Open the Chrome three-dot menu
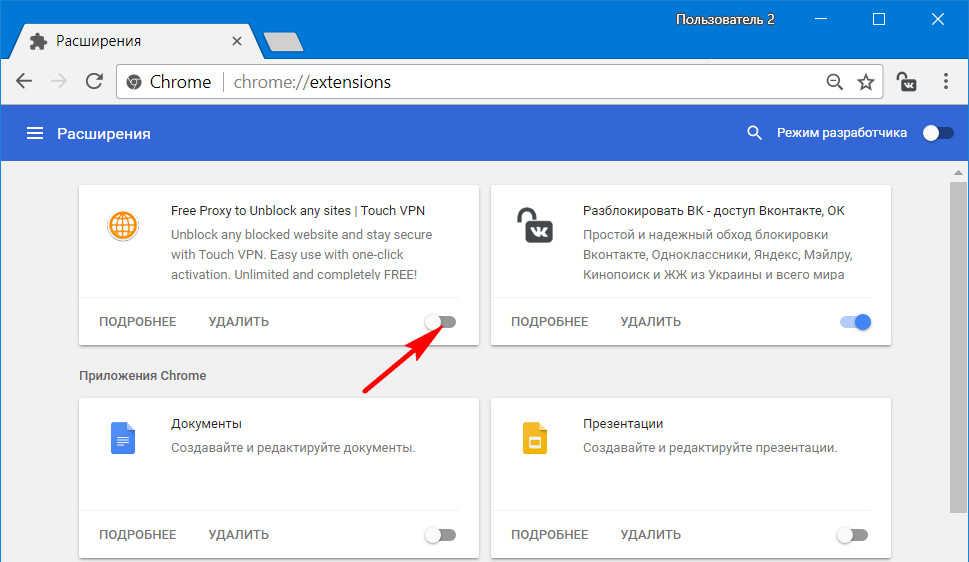Viewport: 969px width, 562px height. (946, 81)
